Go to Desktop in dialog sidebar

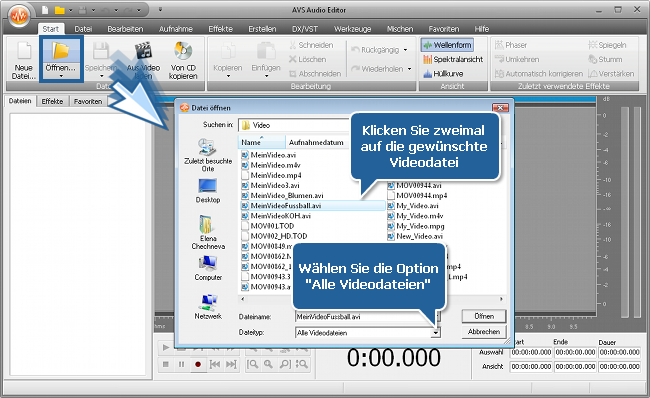[208, 191]
